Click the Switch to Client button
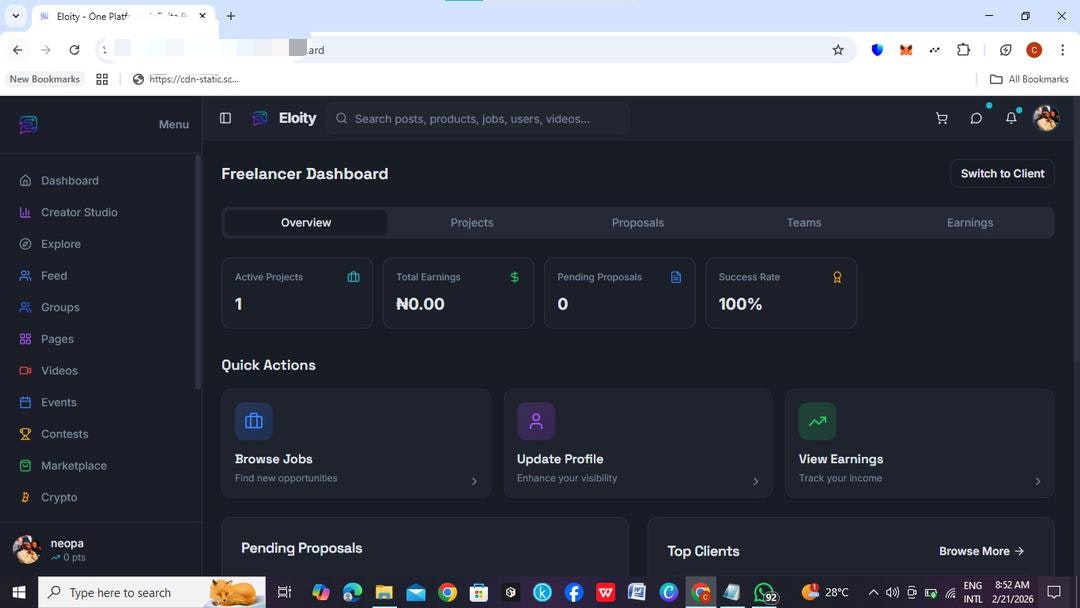This screenshot has height=608, width=1080. pos(1002,174)
